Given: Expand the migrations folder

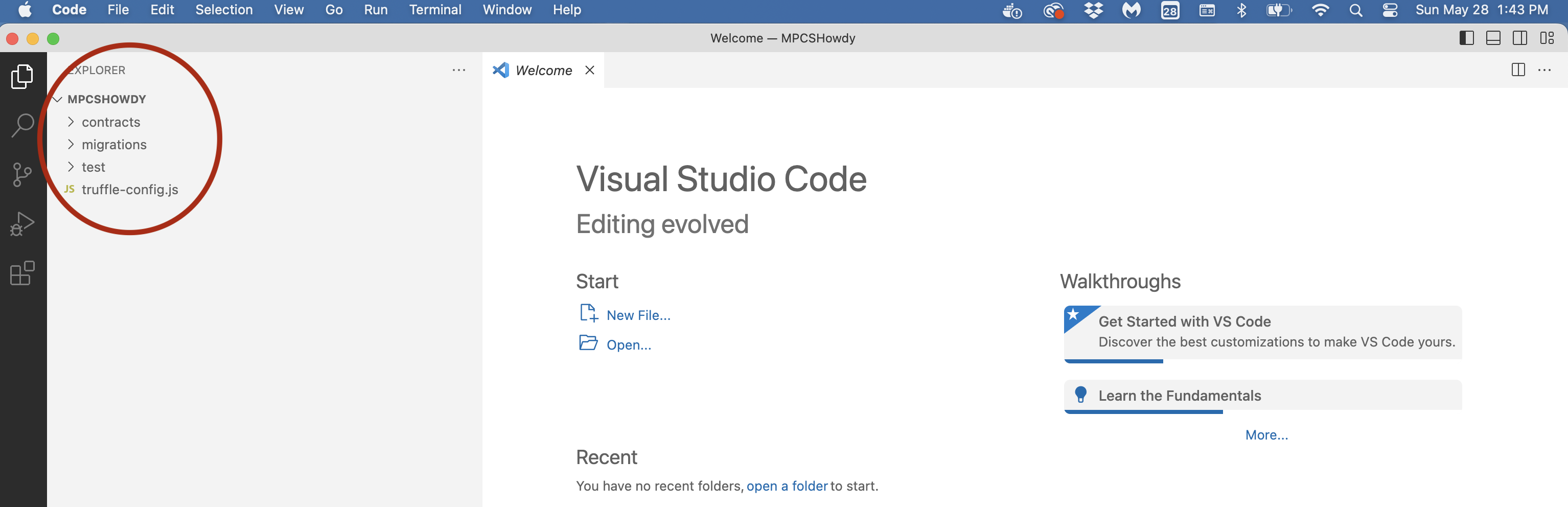Looking at the screenshot, I should (x=114, y=145).
